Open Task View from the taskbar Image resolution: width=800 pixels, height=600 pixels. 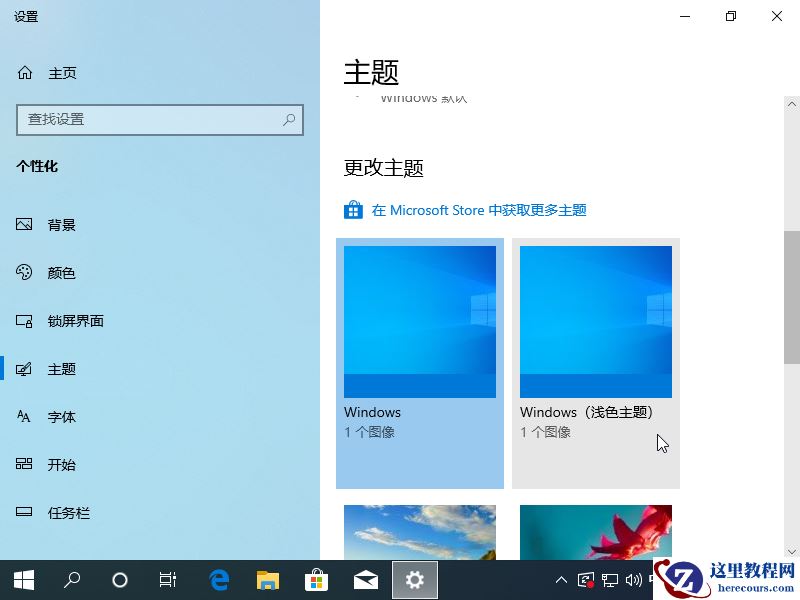[x=167, y=579]
